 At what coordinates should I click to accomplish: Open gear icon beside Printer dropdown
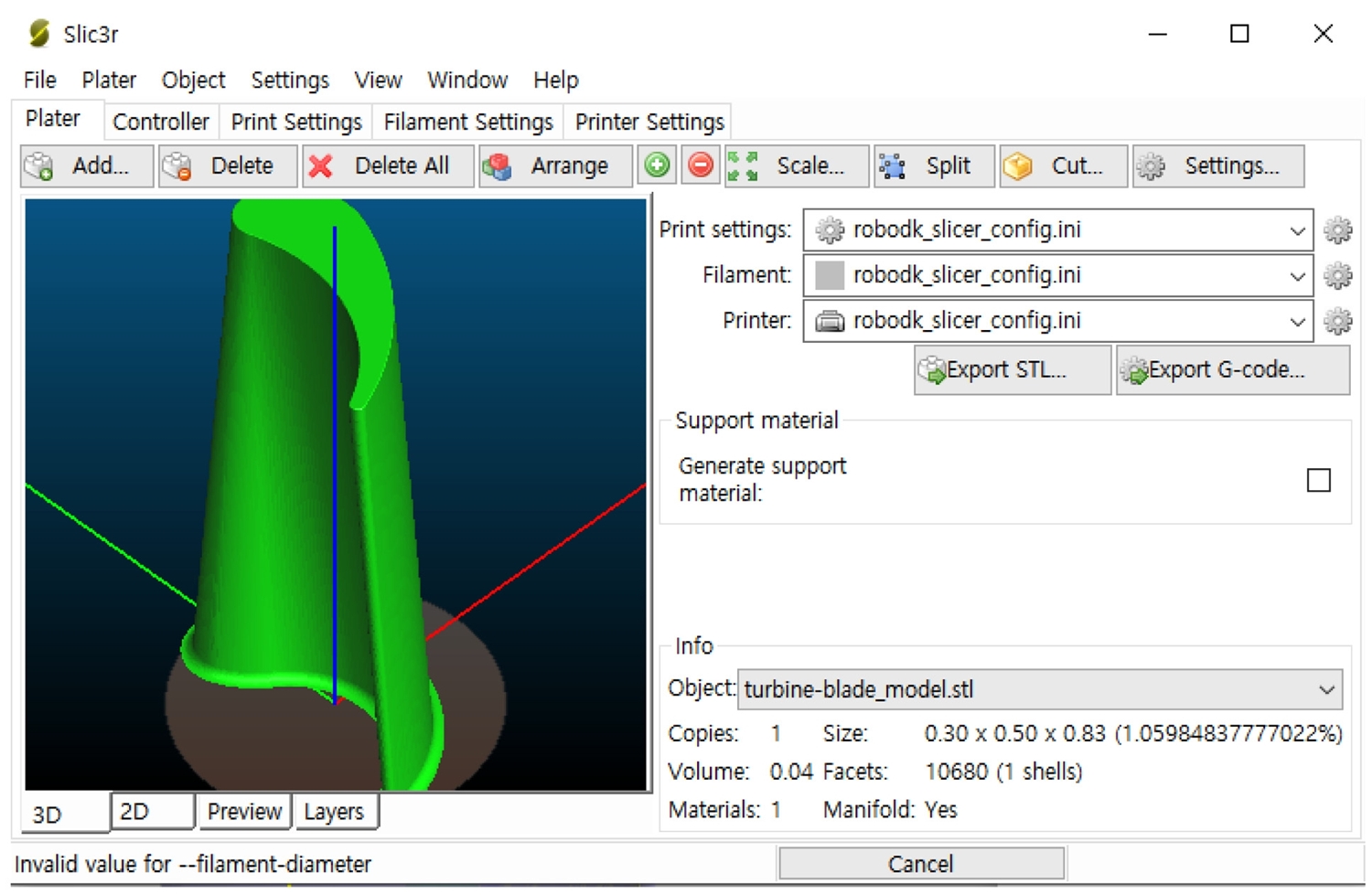[1337, 321]
